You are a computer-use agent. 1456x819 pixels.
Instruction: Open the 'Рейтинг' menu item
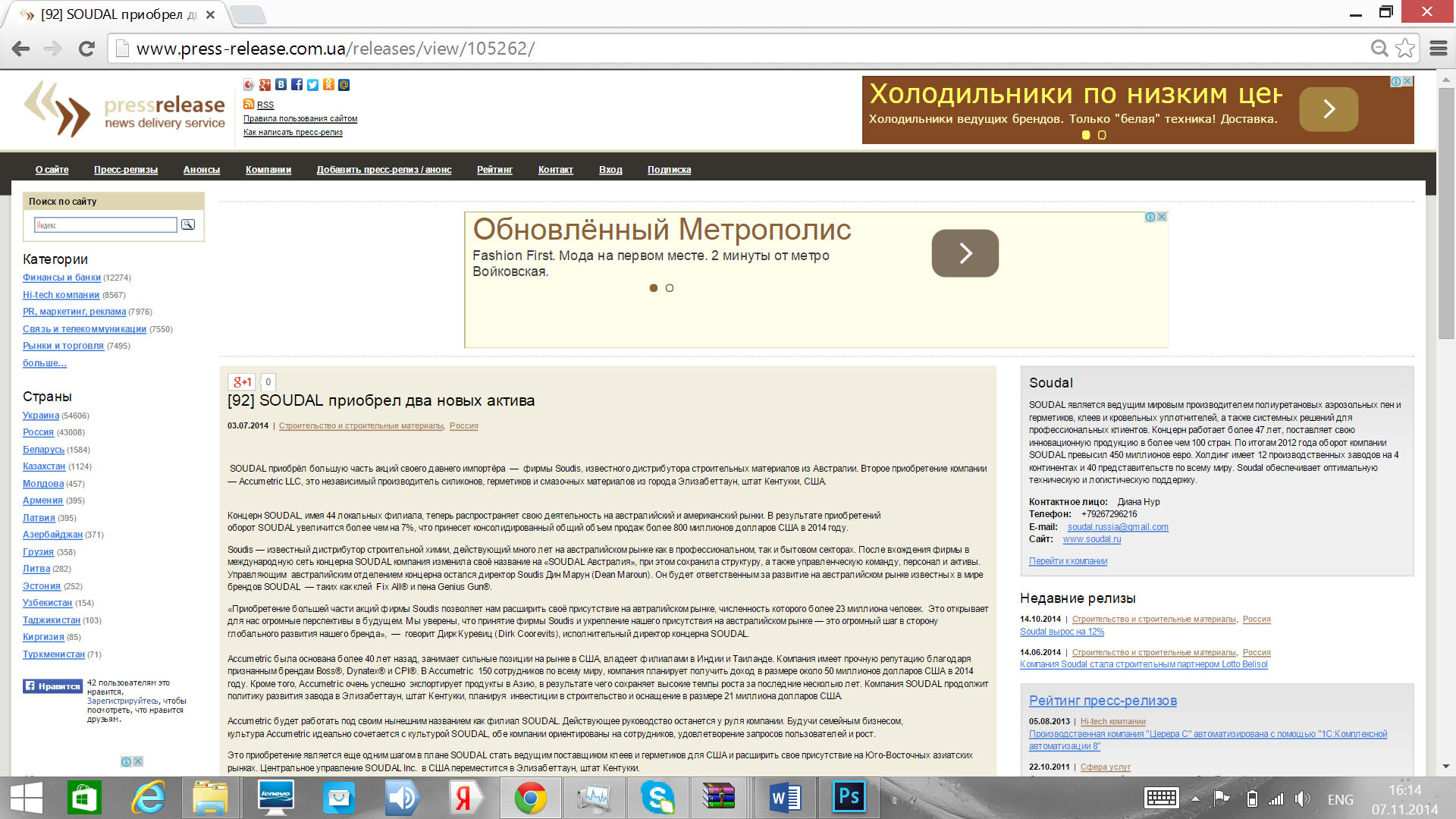(494, 170)
